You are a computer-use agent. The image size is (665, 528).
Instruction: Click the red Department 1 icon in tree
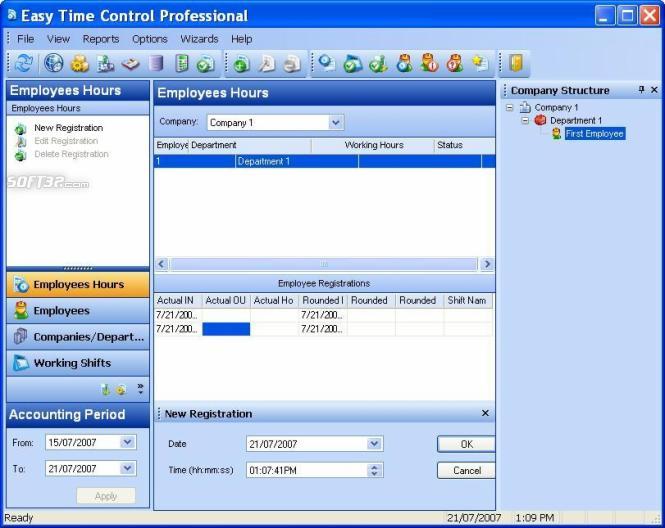click(x=540, y=120)
